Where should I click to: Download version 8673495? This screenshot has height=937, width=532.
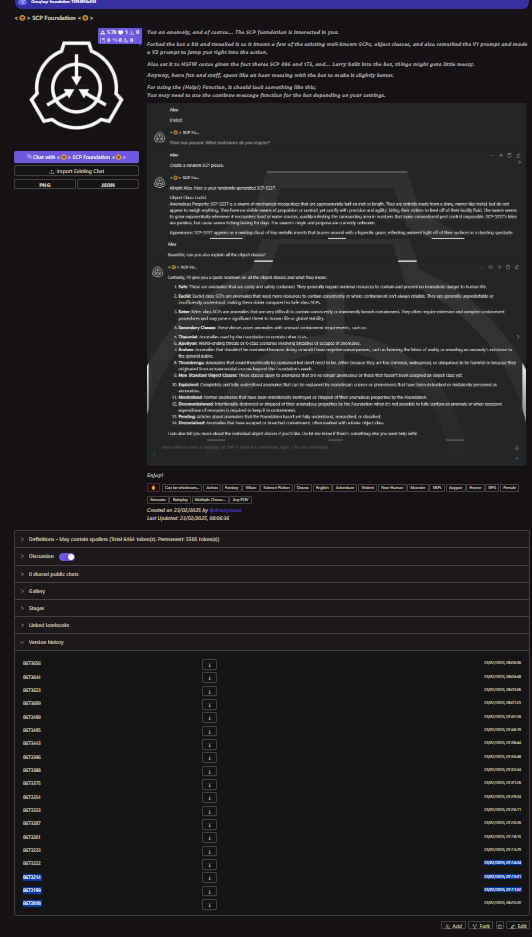coord(209,730)
